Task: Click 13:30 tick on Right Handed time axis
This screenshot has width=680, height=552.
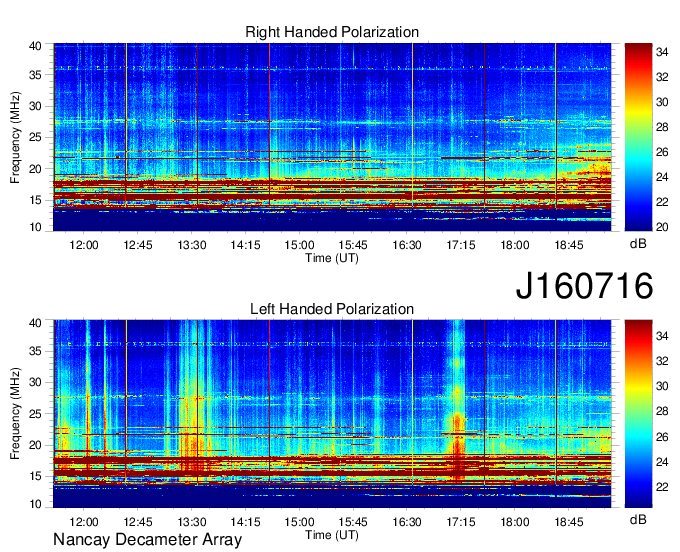Action: [192, 245]
